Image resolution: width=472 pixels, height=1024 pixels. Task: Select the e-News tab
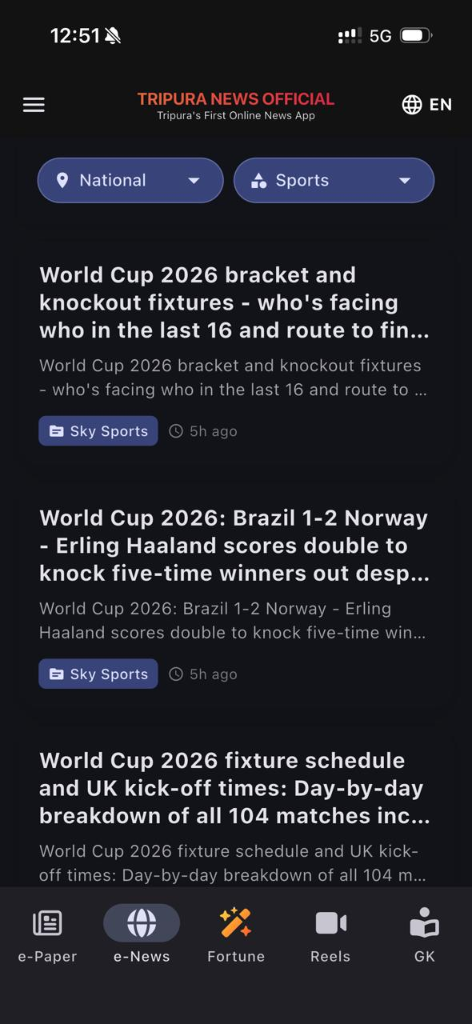142,934
